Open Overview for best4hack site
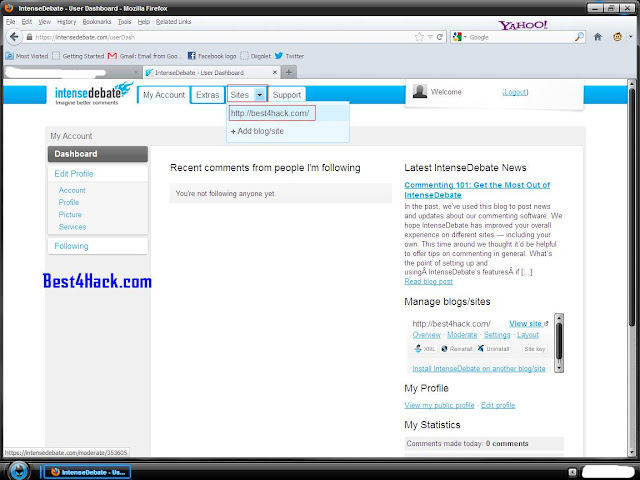640x480 pixels. (427, 335)
